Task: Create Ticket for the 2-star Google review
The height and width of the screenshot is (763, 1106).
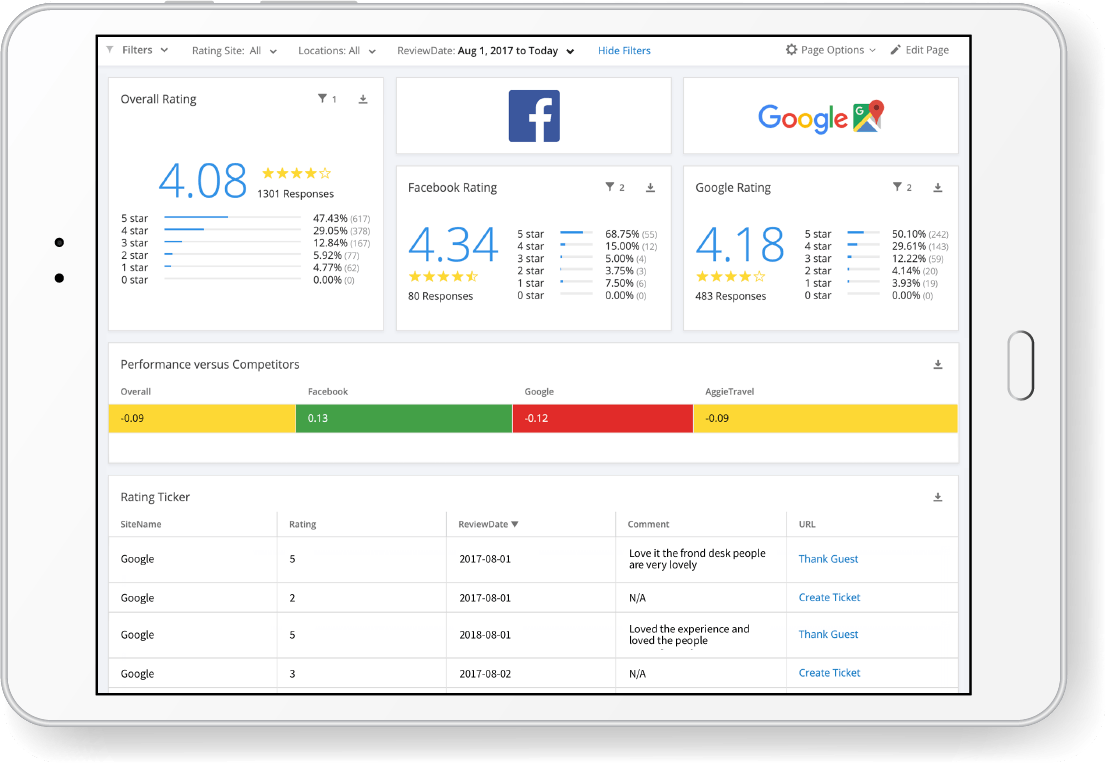Action: click(x=828, y=597)
